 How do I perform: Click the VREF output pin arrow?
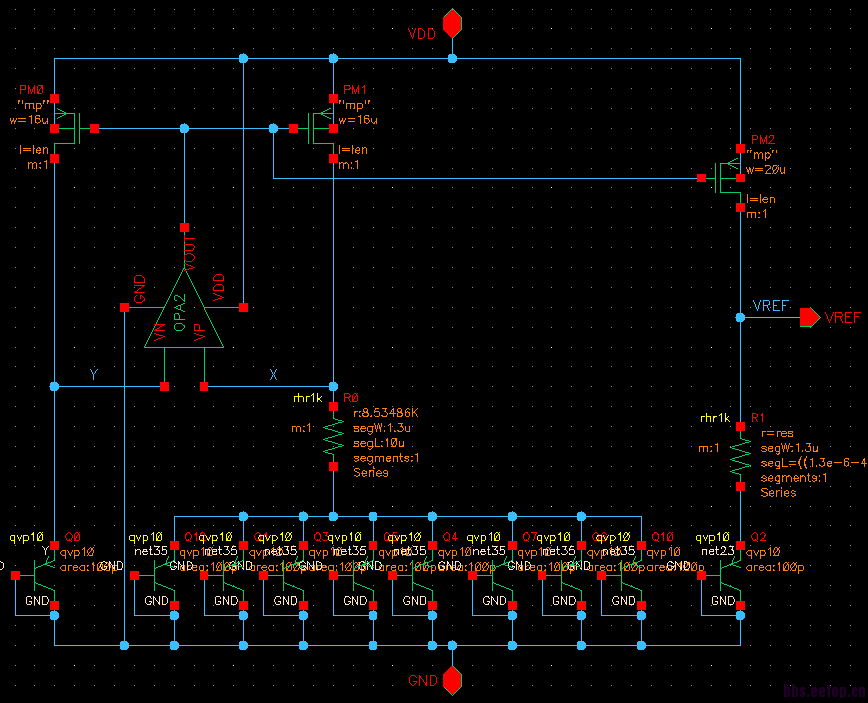(810, 317)
